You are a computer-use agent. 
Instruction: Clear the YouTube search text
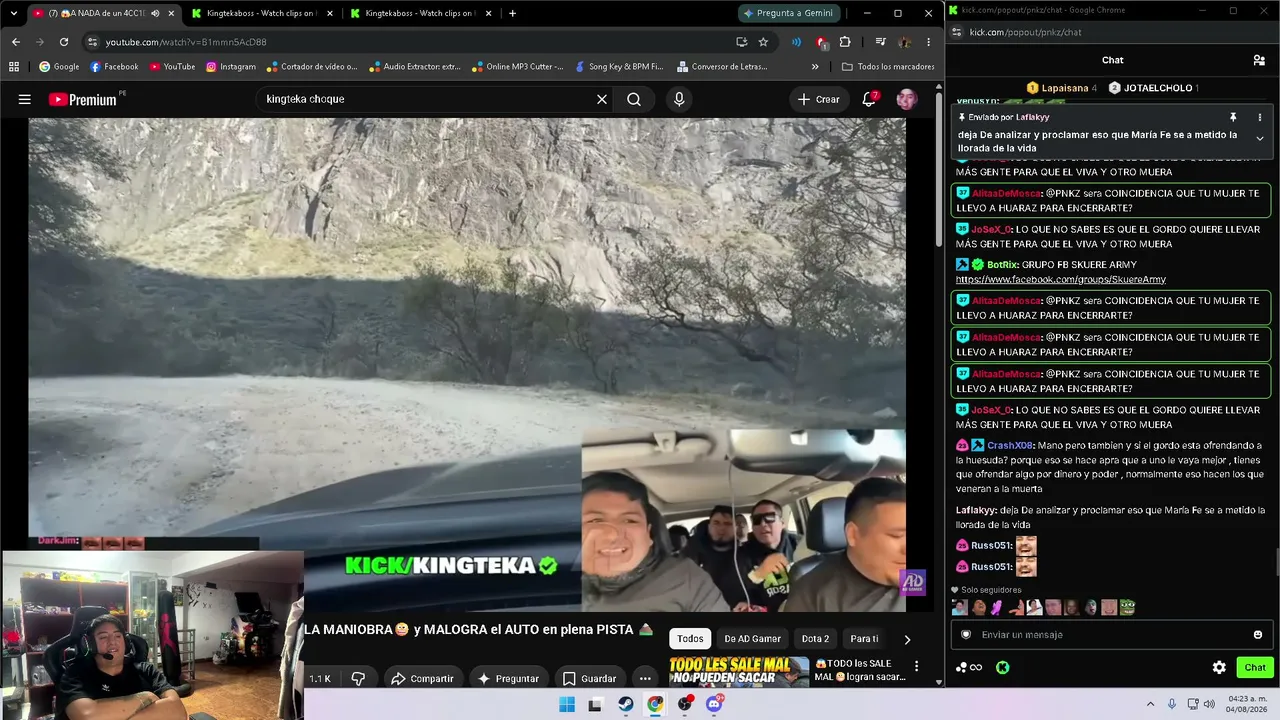point(602,99)
